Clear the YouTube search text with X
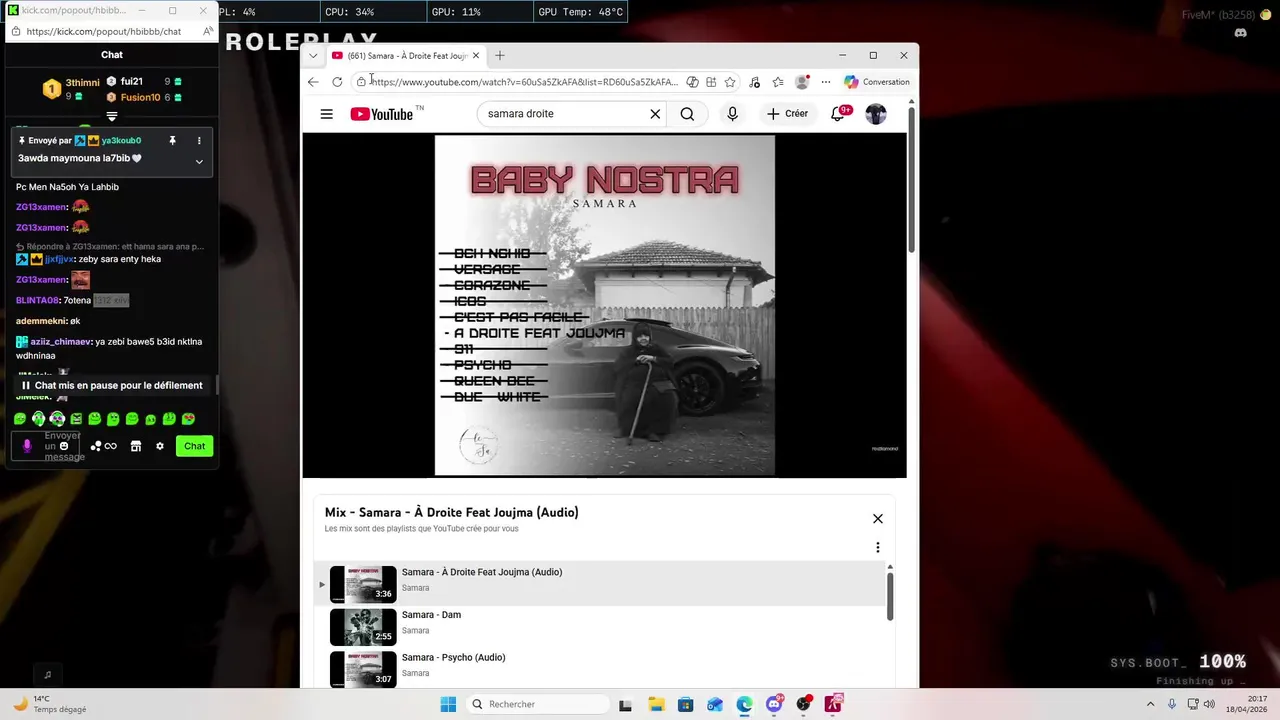This screenshot has height=720, width=1280. click(x=655, y=114)
